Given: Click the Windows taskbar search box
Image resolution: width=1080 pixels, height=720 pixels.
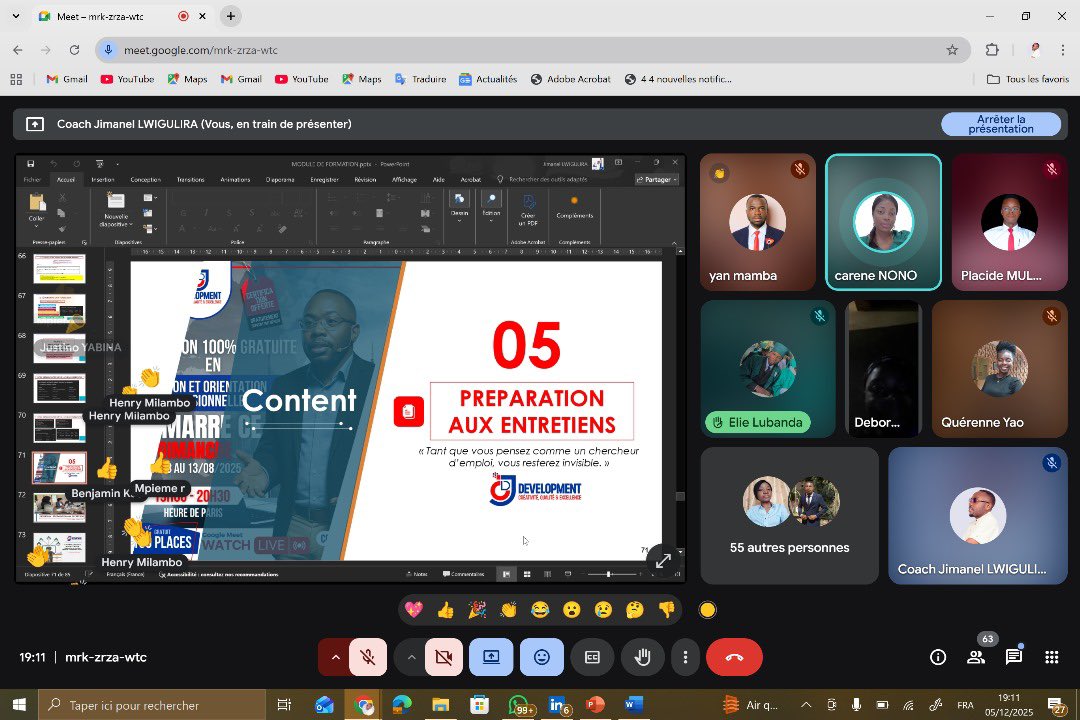Looking at the screenshot, I should 152,705.
